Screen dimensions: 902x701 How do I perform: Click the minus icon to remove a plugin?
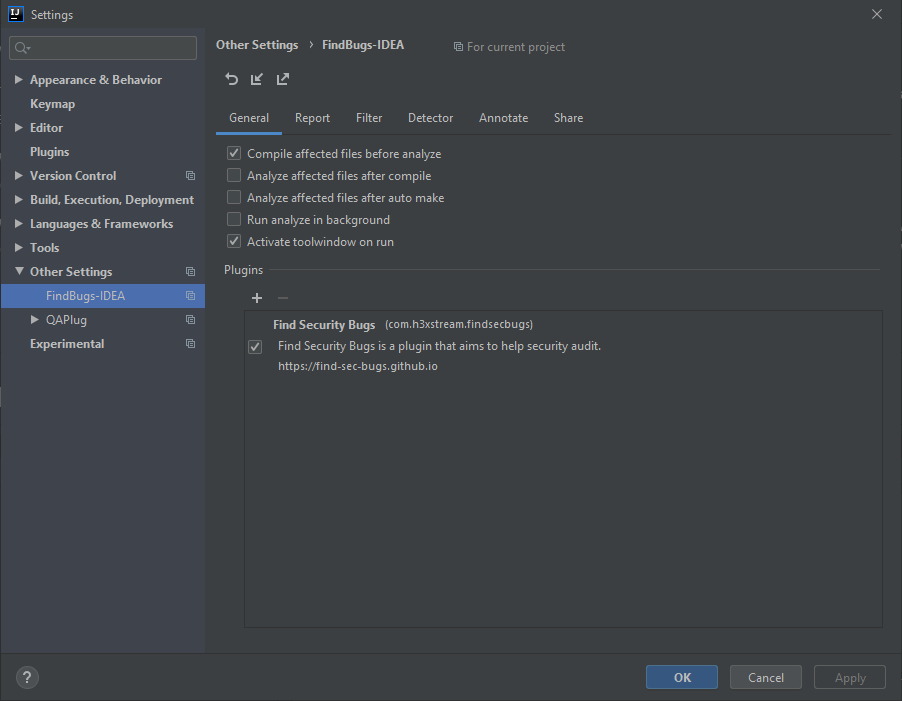click(281, 297)
